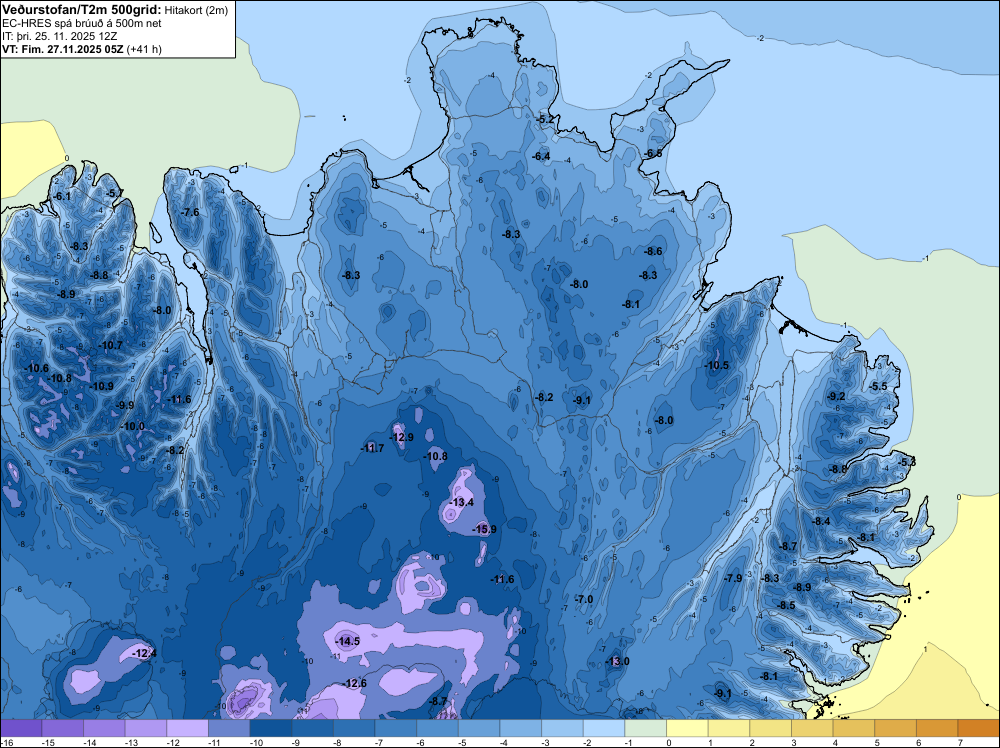Click the legend swatch between -16 and -15

[x=21, y=728]
